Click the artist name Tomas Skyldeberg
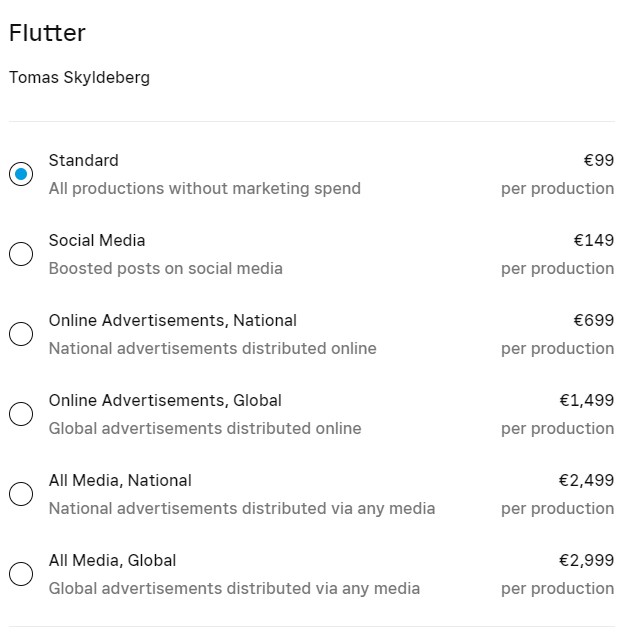This screenshot has height=638, width=642. (79, 77)
